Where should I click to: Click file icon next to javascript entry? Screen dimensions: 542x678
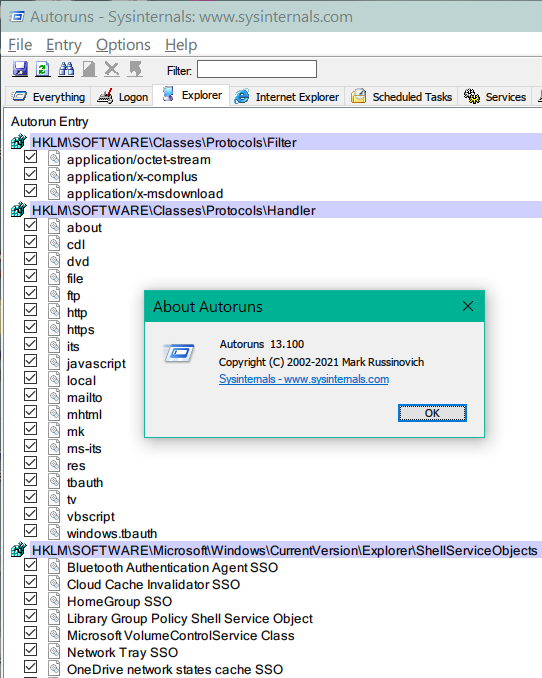point(54,362)
